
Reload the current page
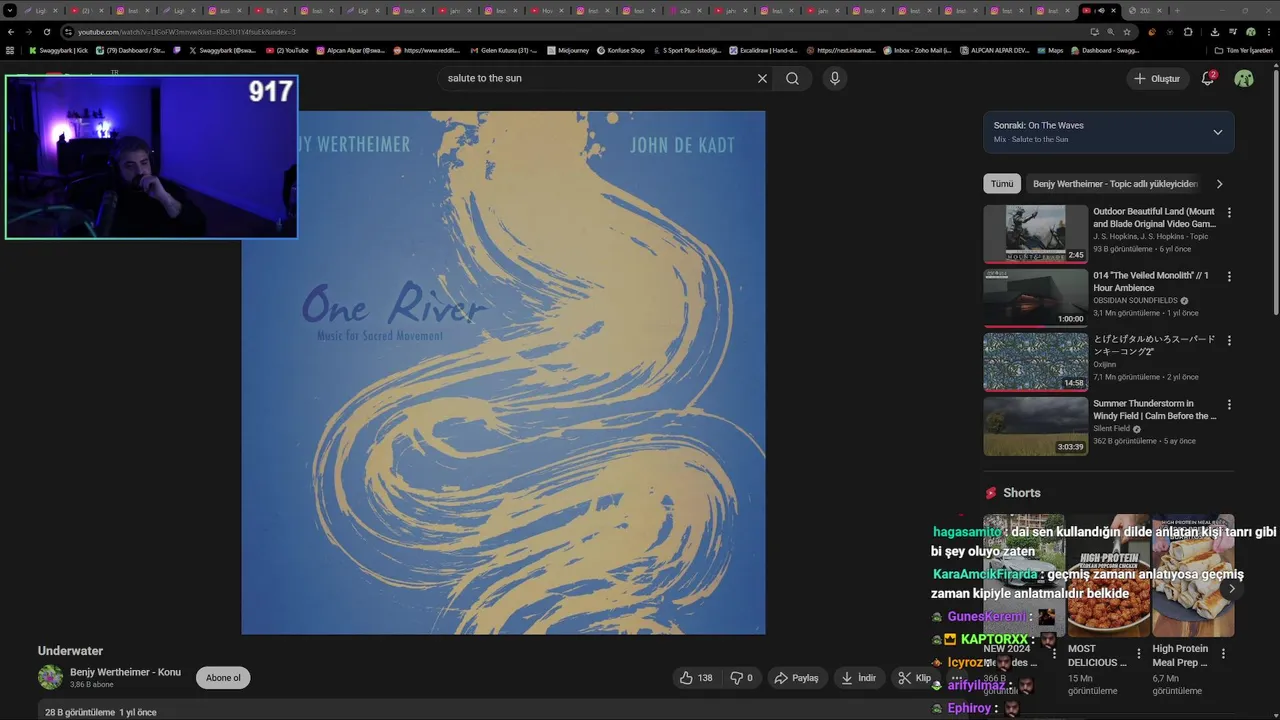point(47,32)
